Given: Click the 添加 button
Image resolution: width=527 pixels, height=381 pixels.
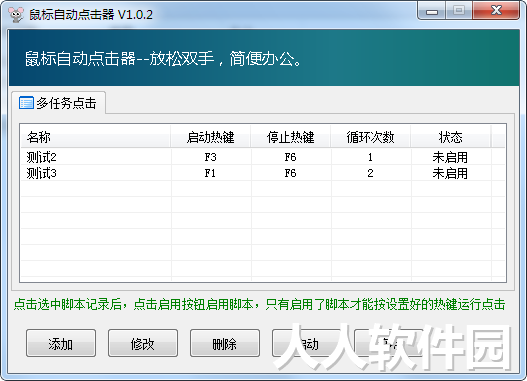Looking at the screenshot, I should 61,343.
